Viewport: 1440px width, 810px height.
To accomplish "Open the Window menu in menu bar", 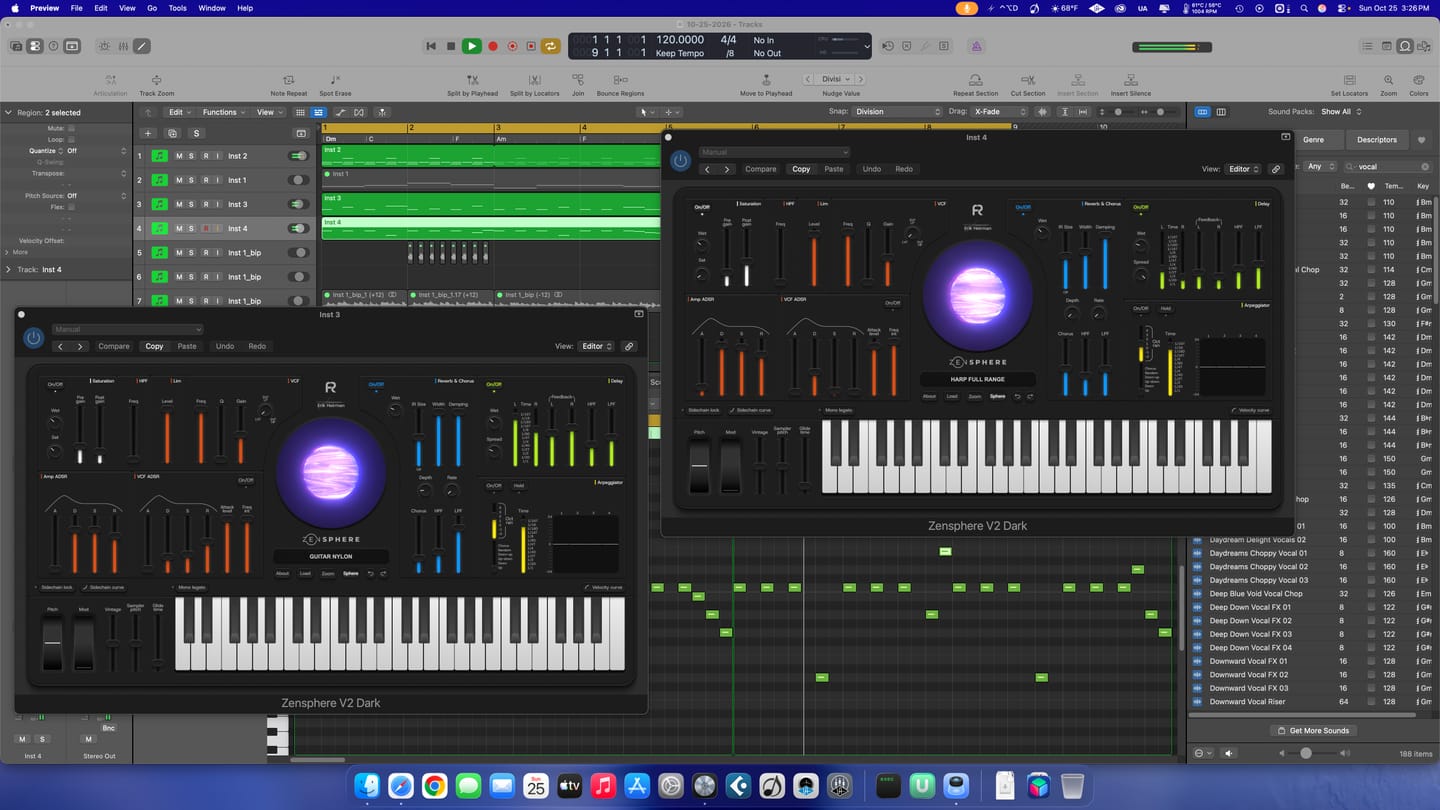I will click(x=212, y=8).
